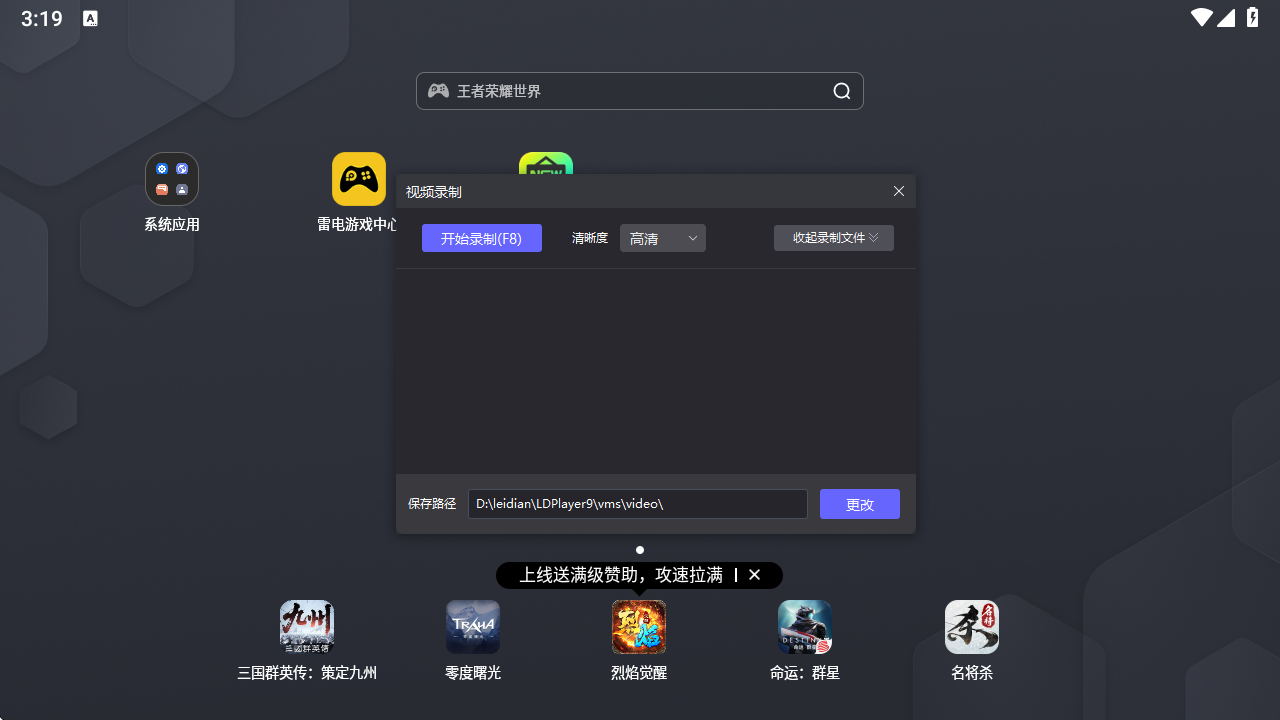Click the battery indicator in the status bar

[1253, 17]
